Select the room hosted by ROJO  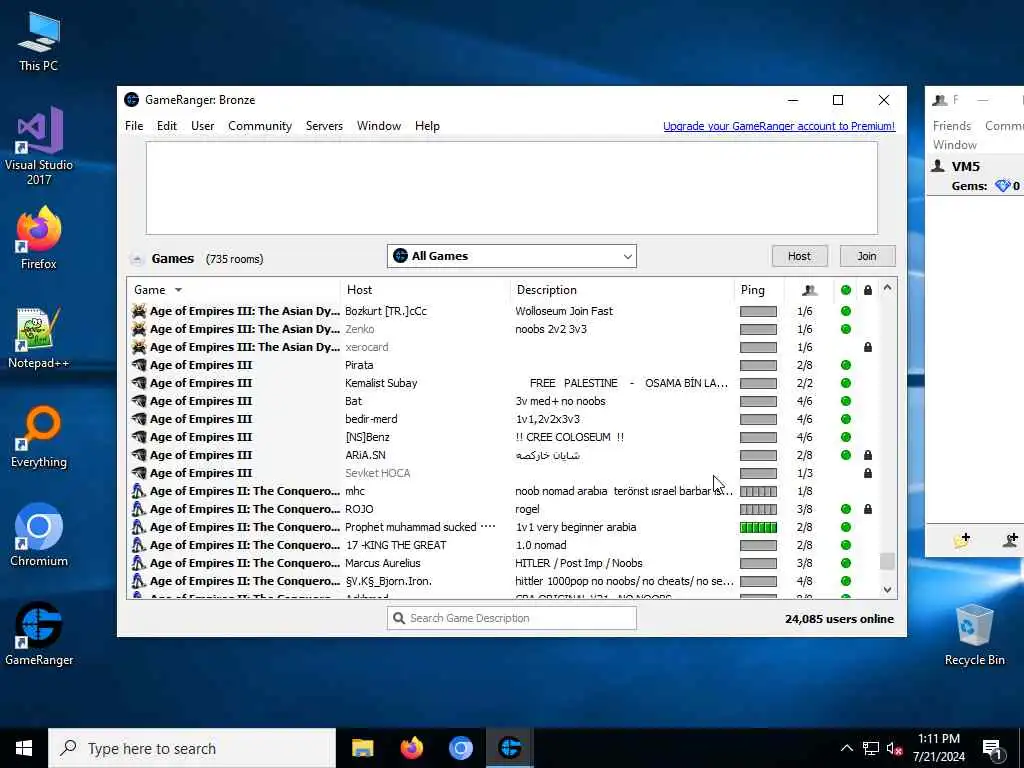coord(503,509)
